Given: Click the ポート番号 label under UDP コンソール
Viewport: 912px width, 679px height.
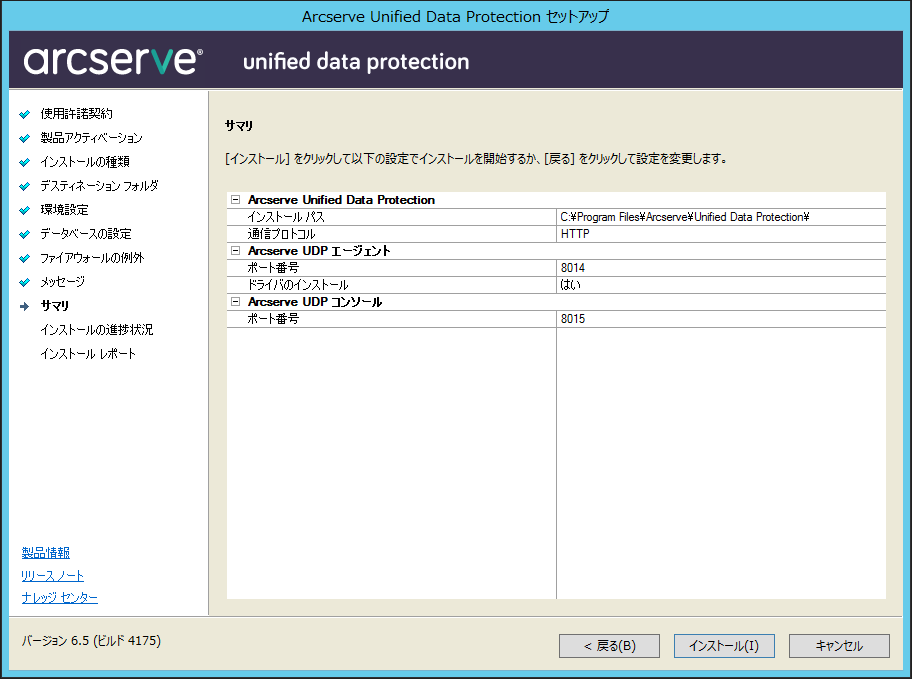Looking at the screenshot, I should click(x=273, y=319).
